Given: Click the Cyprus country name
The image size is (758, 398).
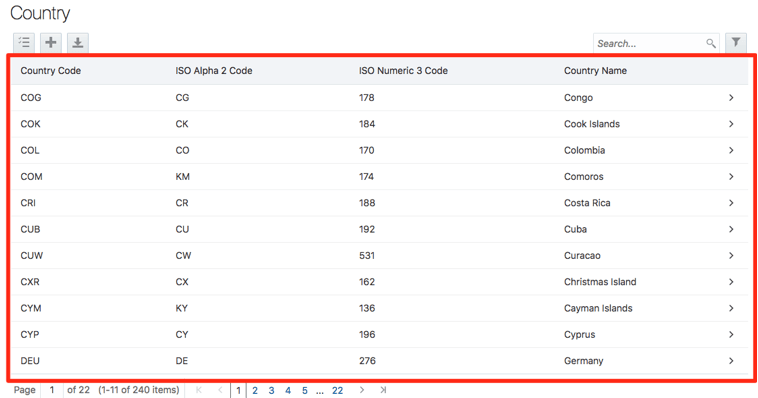Looking at the screenshot, I should (x=579, y=335).
